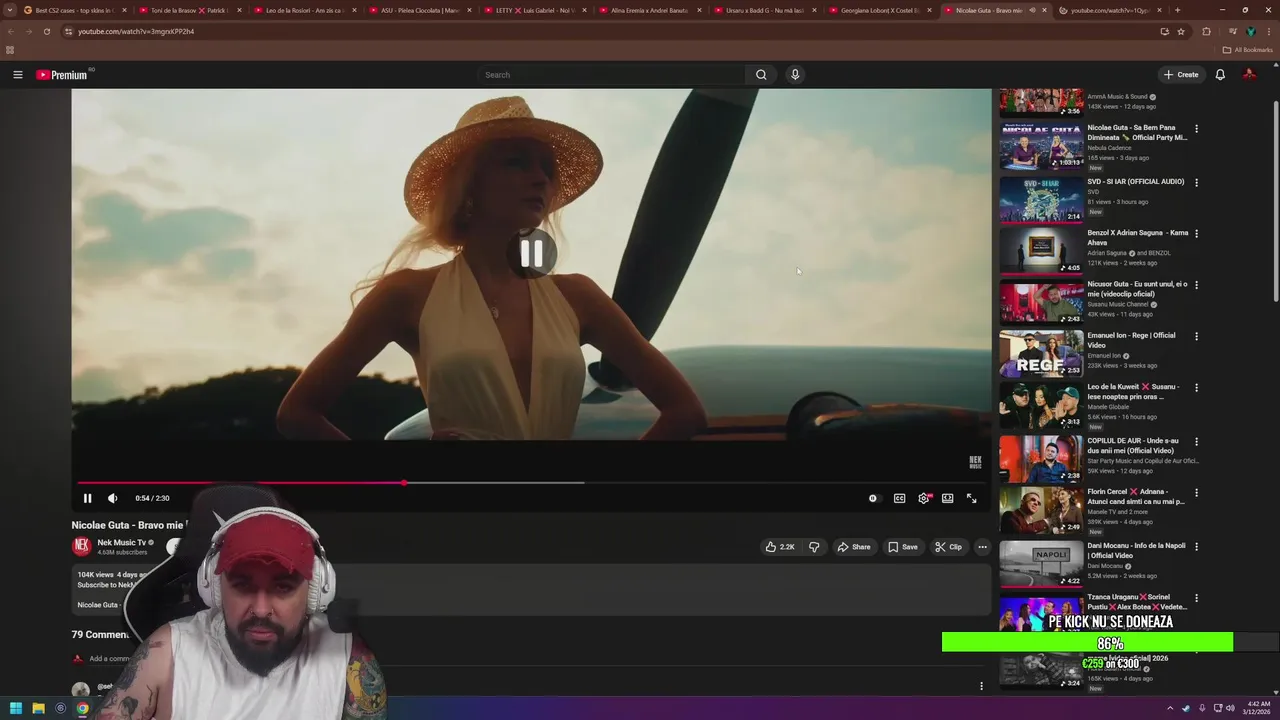Open Chrome from the taskbar
1280x720 pixels.
[83, 708]
